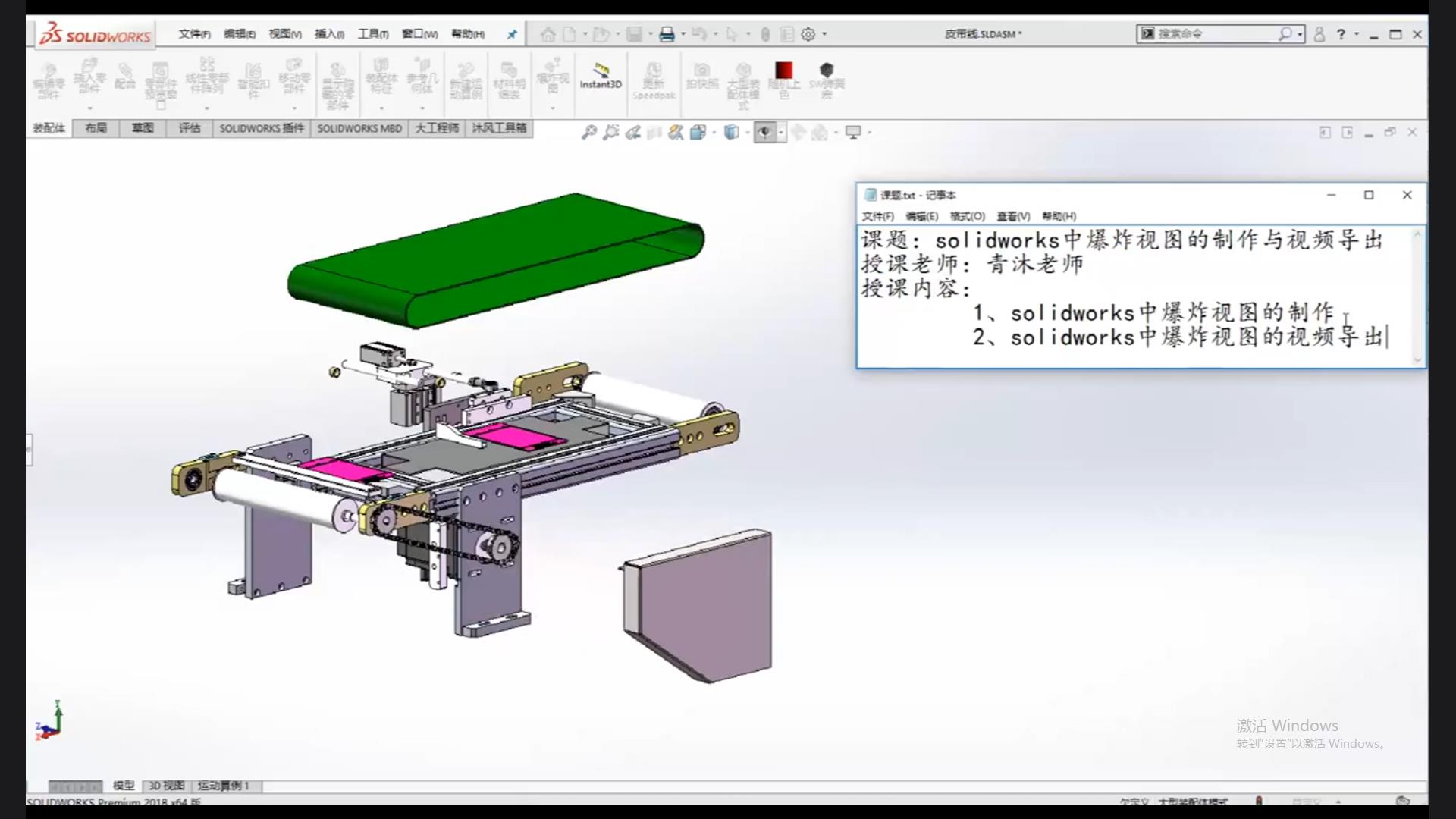Toggle Hide/Show Items eye icon
Image resolution: width=1456 pixels, height=819 pixels.
(764, 133)
